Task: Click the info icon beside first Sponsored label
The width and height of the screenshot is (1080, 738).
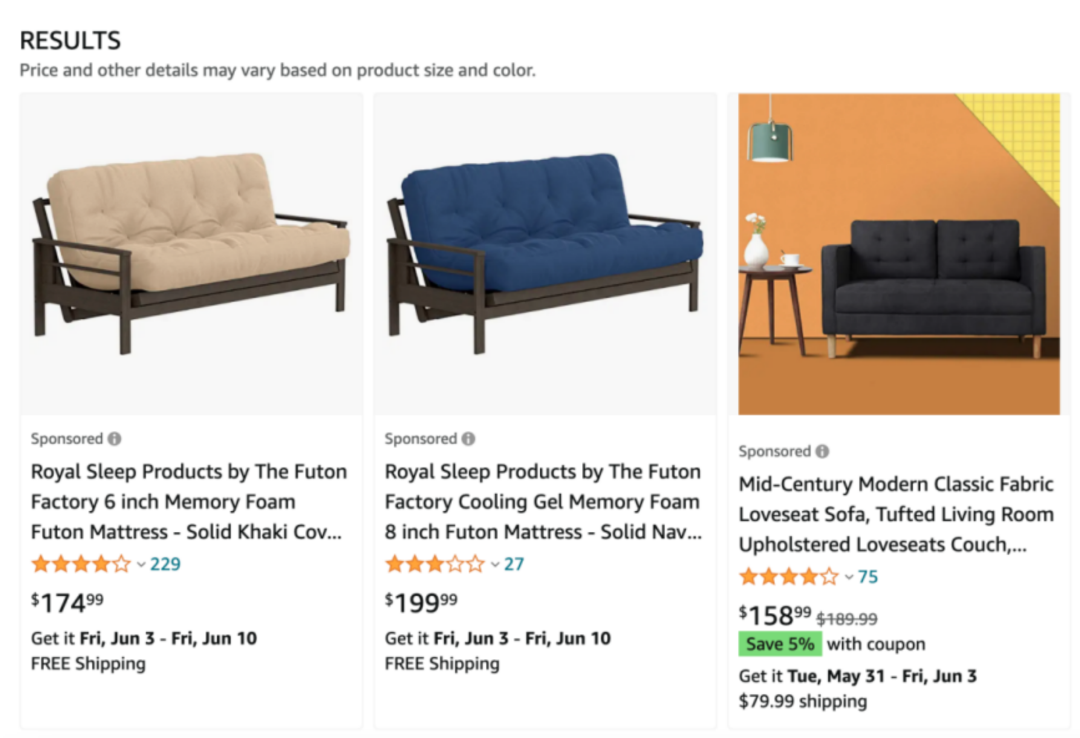Action: (115, 438)
